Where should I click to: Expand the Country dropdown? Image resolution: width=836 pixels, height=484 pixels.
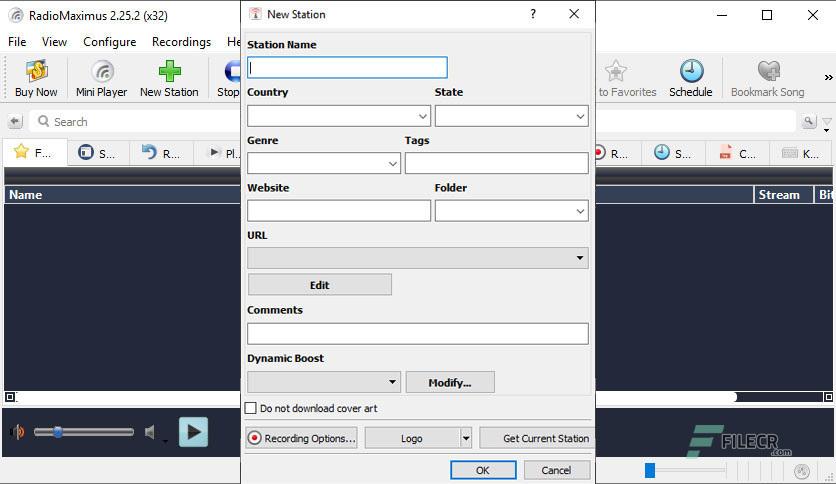(339, 116)
